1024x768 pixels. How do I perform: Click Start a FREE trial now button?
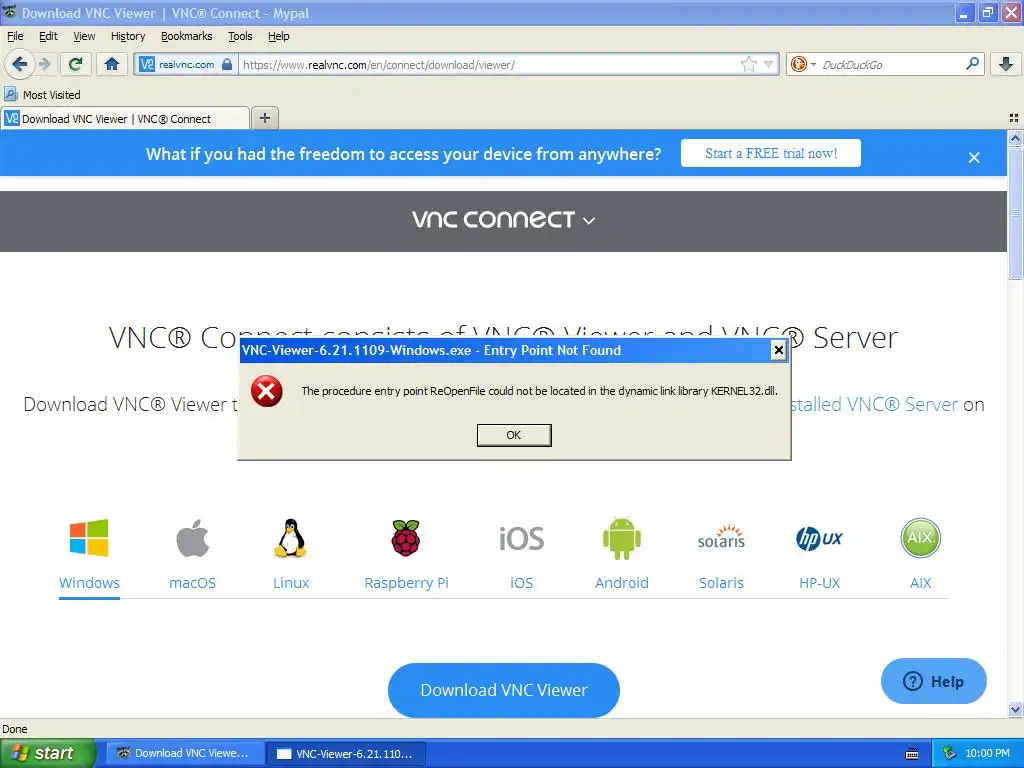point(771,153)
